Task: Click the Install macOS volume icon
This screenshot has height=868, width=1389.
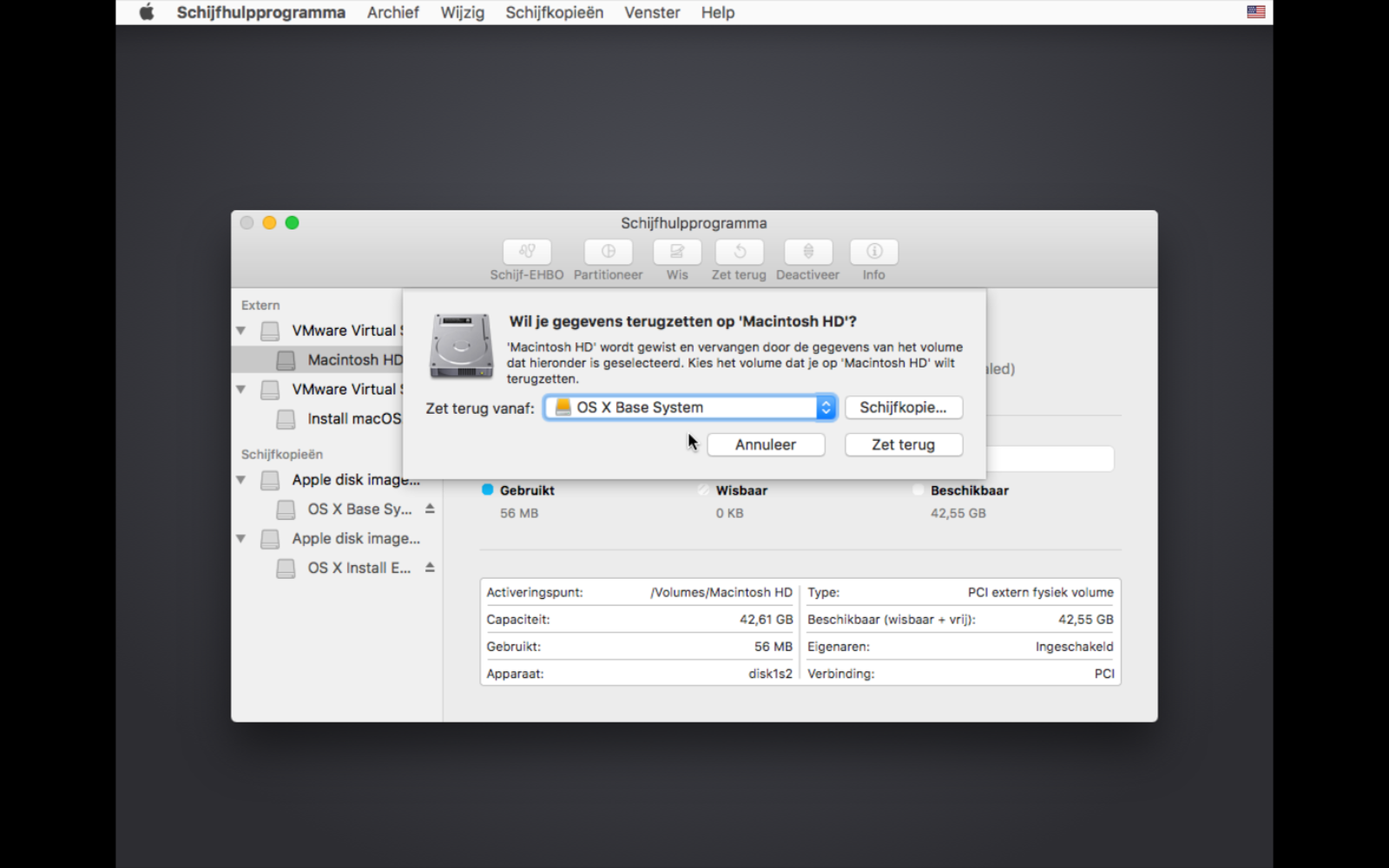Action: [286, 419]
